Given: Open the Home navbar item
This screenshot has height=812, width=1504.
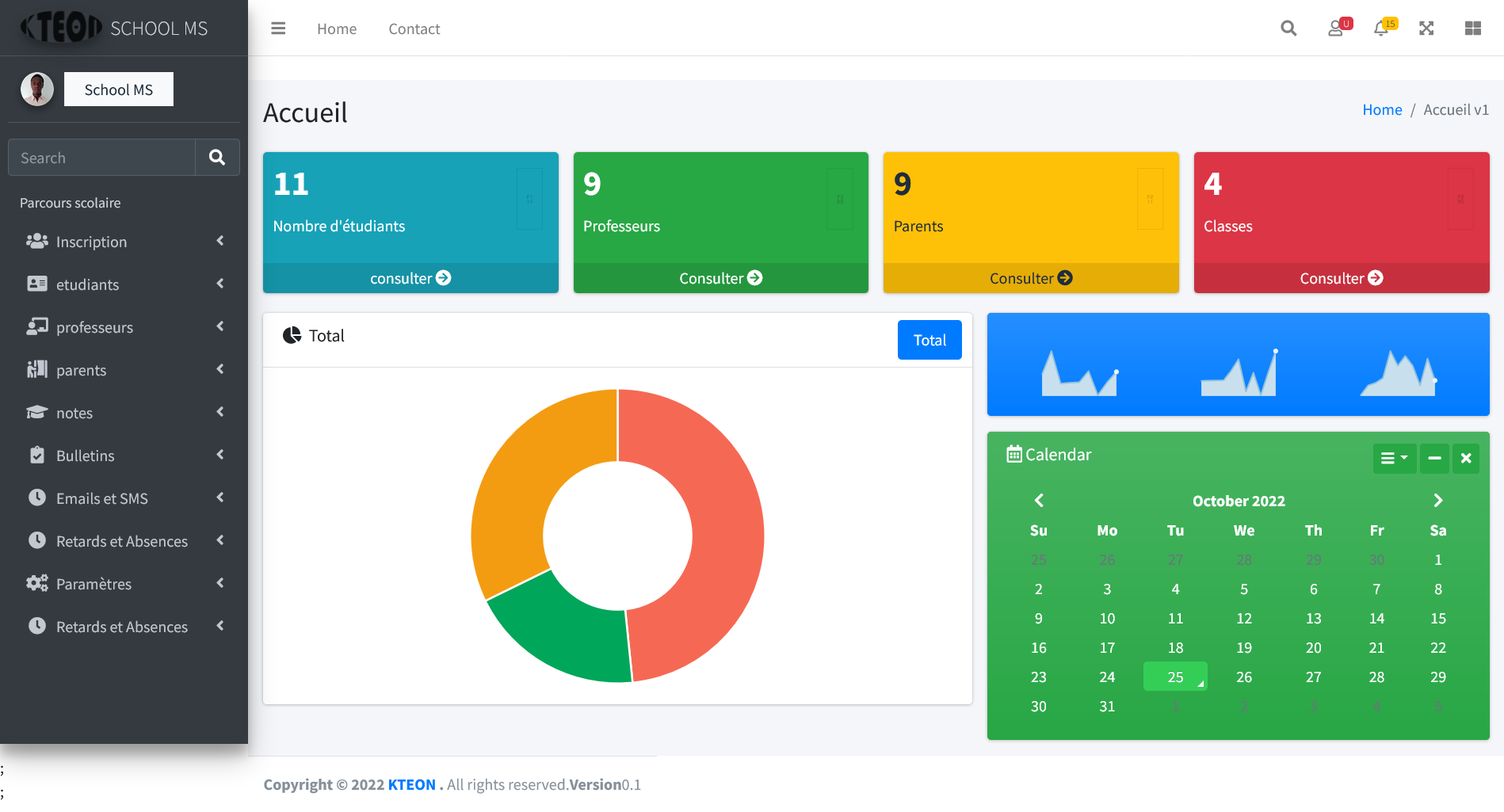Looking at the screenshot, I should (x=337, y=29).
